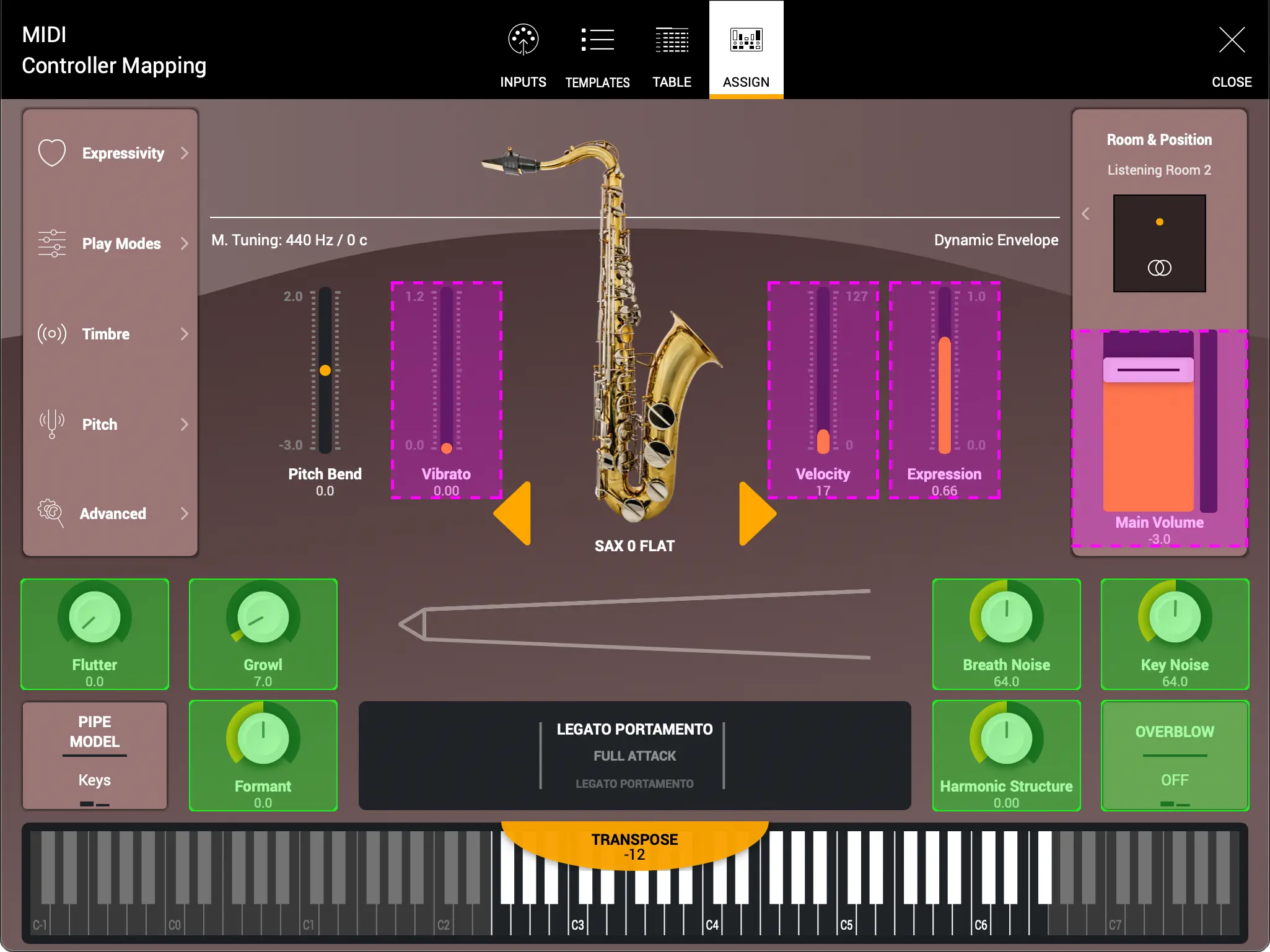Expand the Expressivity section chevron

185,153
